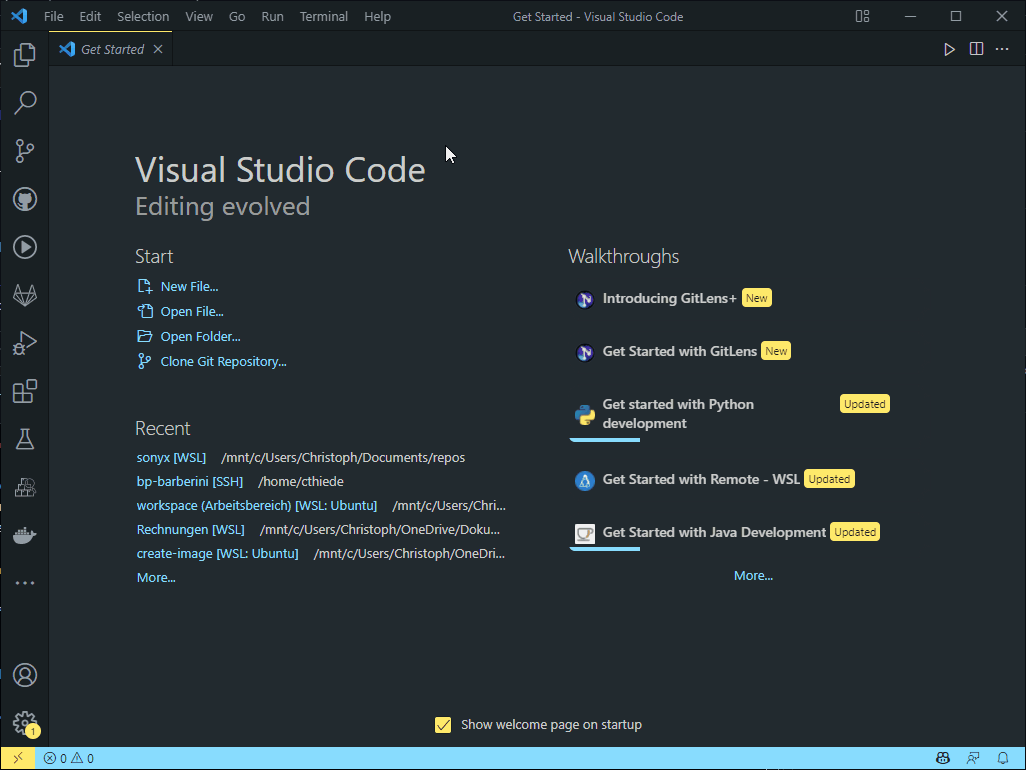
Task: Expand the overflow ellipsis in activity bar
Action: pyautogui.click(x=25, y=583)
